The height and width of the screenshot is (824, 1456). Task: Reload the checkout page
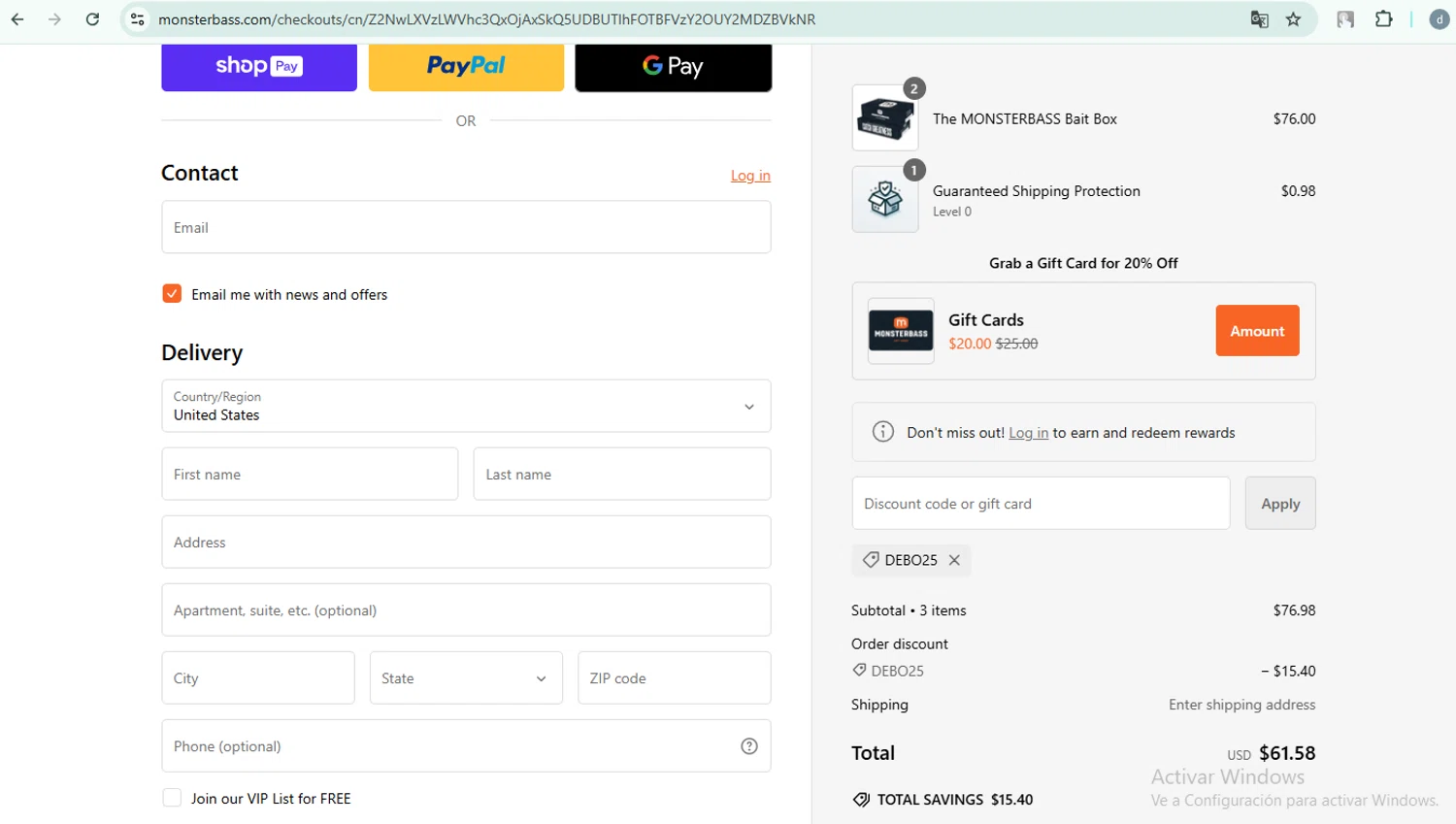(92, 19)
